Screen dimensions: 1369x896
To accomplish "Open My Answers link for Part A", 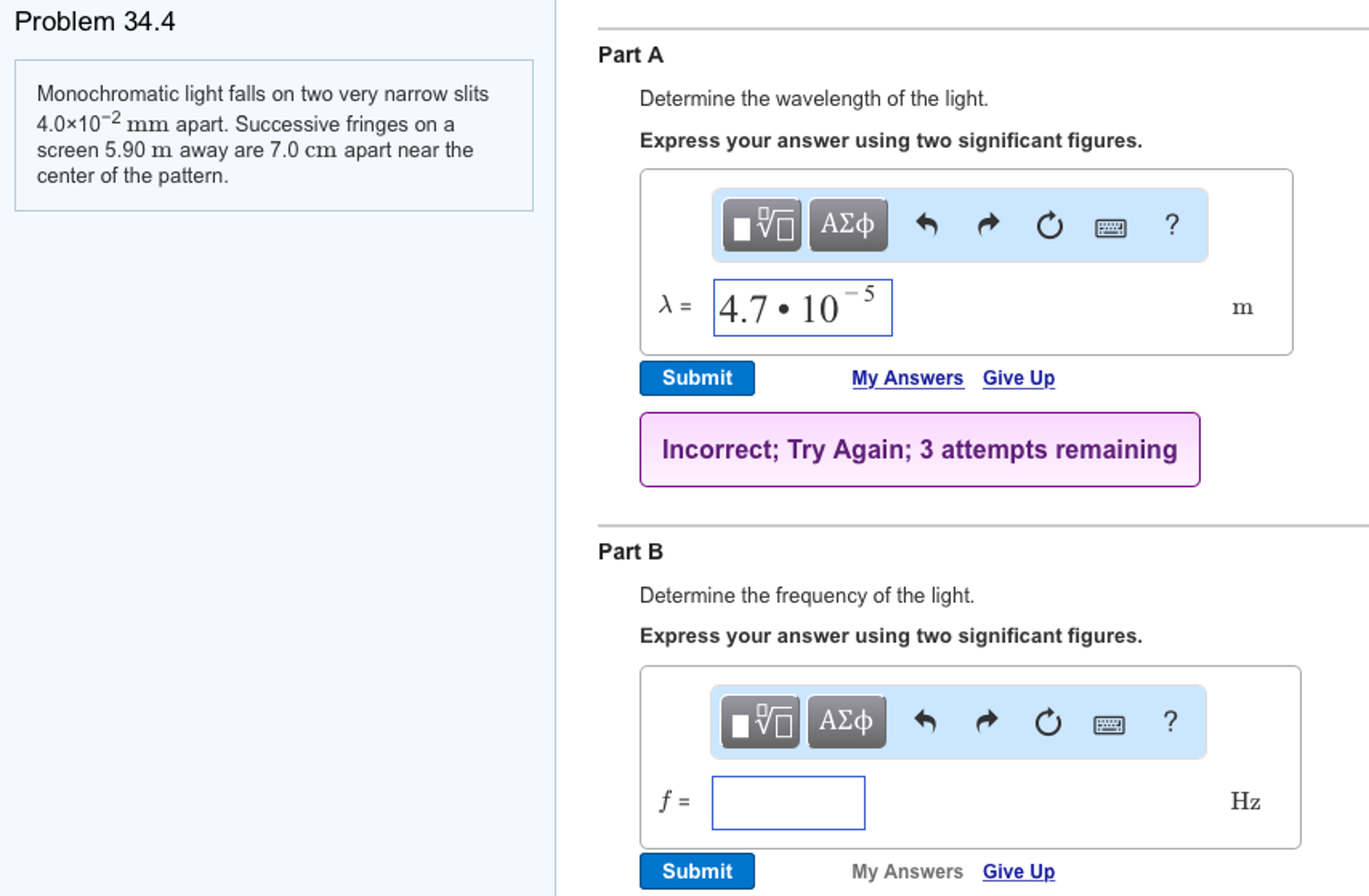I will (907, 378).
